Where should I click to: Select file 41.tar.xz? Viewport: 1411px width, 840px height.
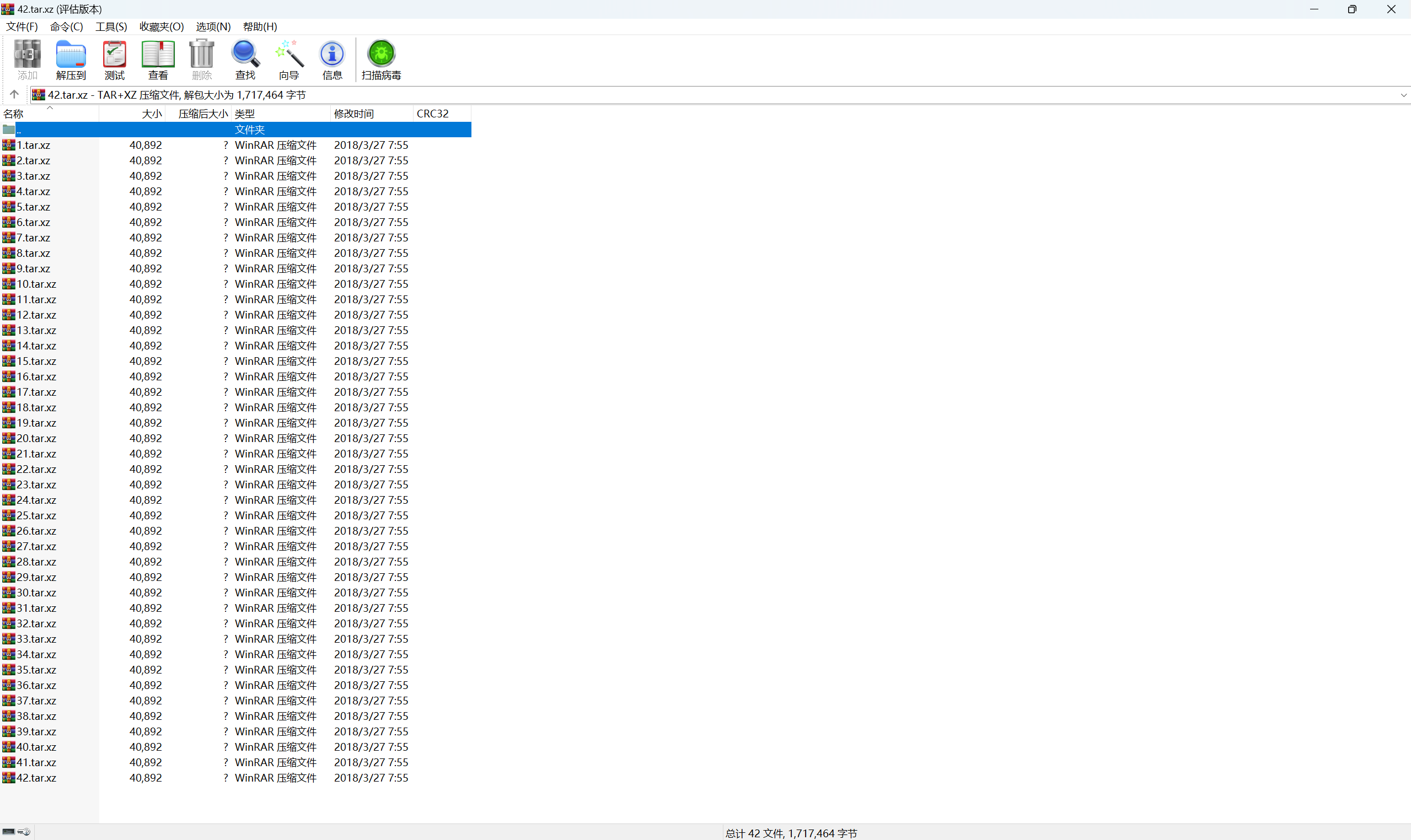[36, 762]
